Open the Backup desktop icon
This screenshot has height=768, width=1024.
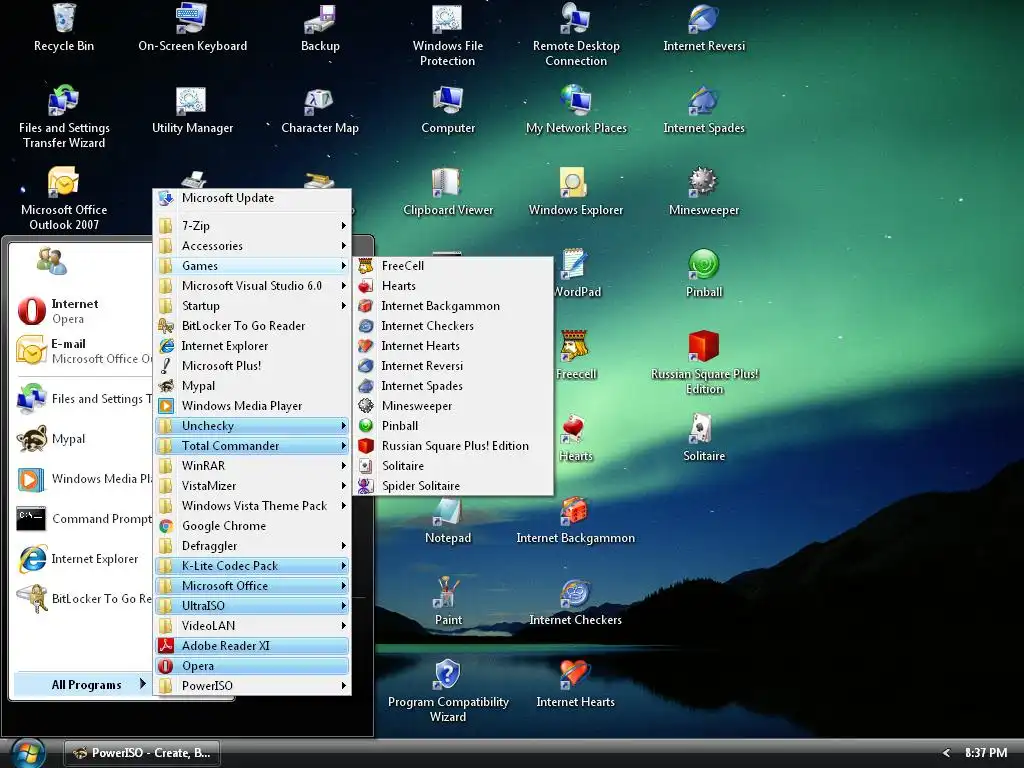(320, 27)
